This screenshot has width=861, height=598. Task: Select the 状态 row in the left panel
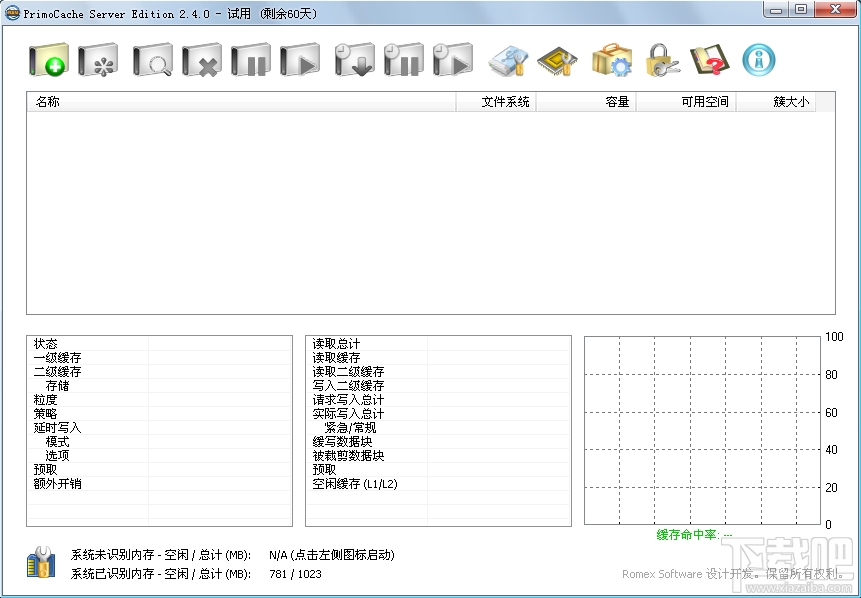tap(159, 344)
